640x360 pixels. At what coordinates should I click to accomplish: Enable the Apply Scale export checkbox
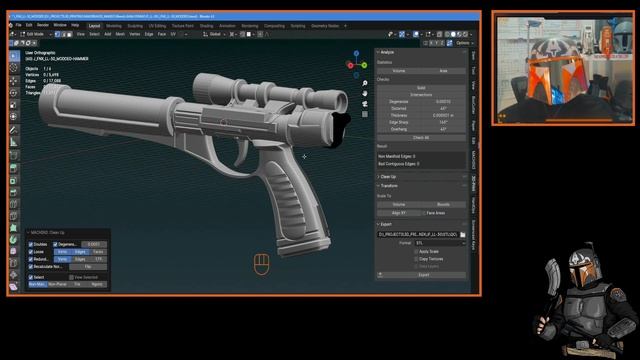tap(416, 252)
